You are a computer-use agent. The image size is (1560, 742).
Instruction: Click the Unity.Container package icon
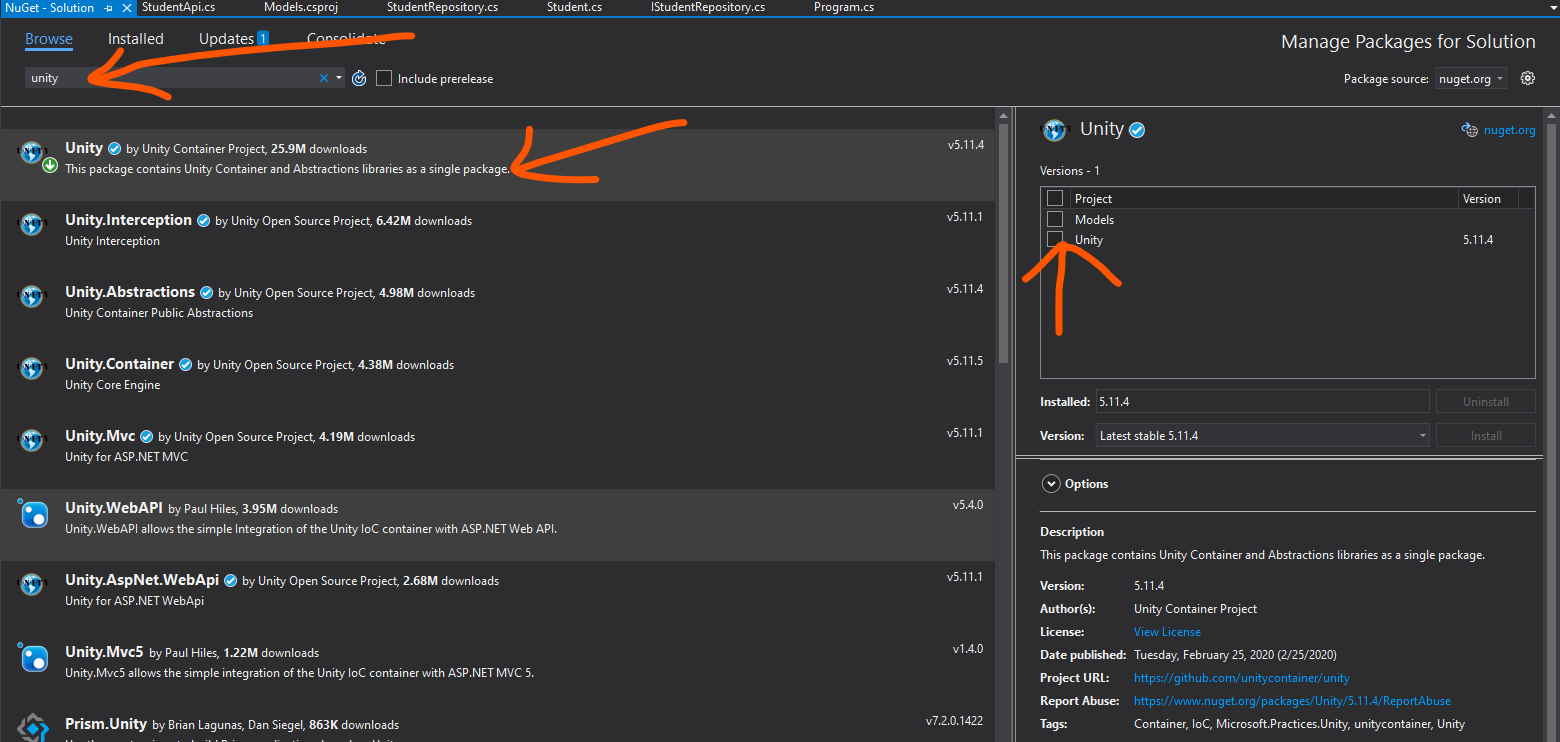32,368
